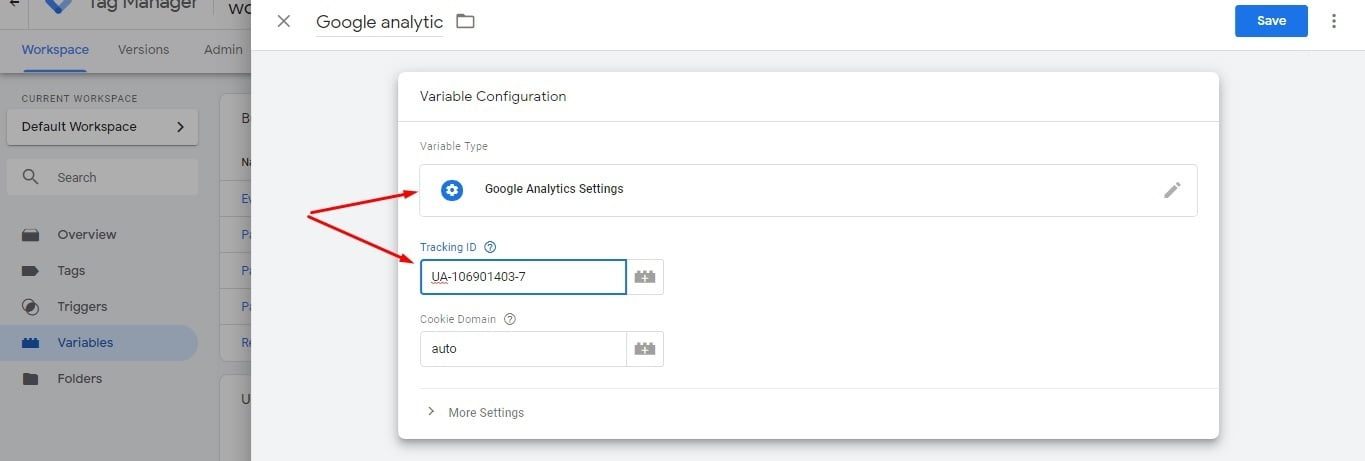Click the Variable Configuration heading
Screen dimensions: 1365x461
[x=493, y=97]
